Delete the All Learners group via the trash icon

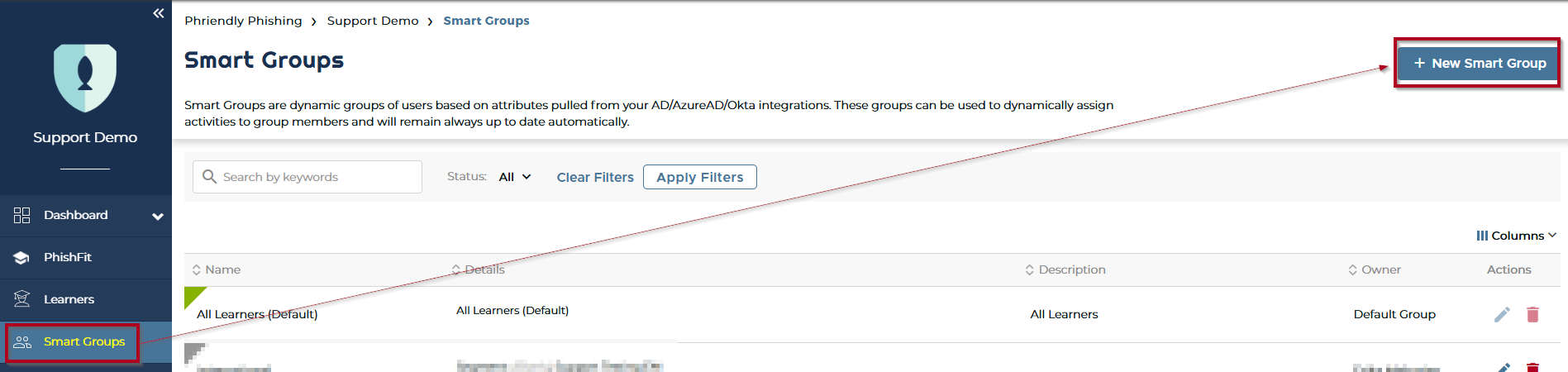[x=1532, y=314]
